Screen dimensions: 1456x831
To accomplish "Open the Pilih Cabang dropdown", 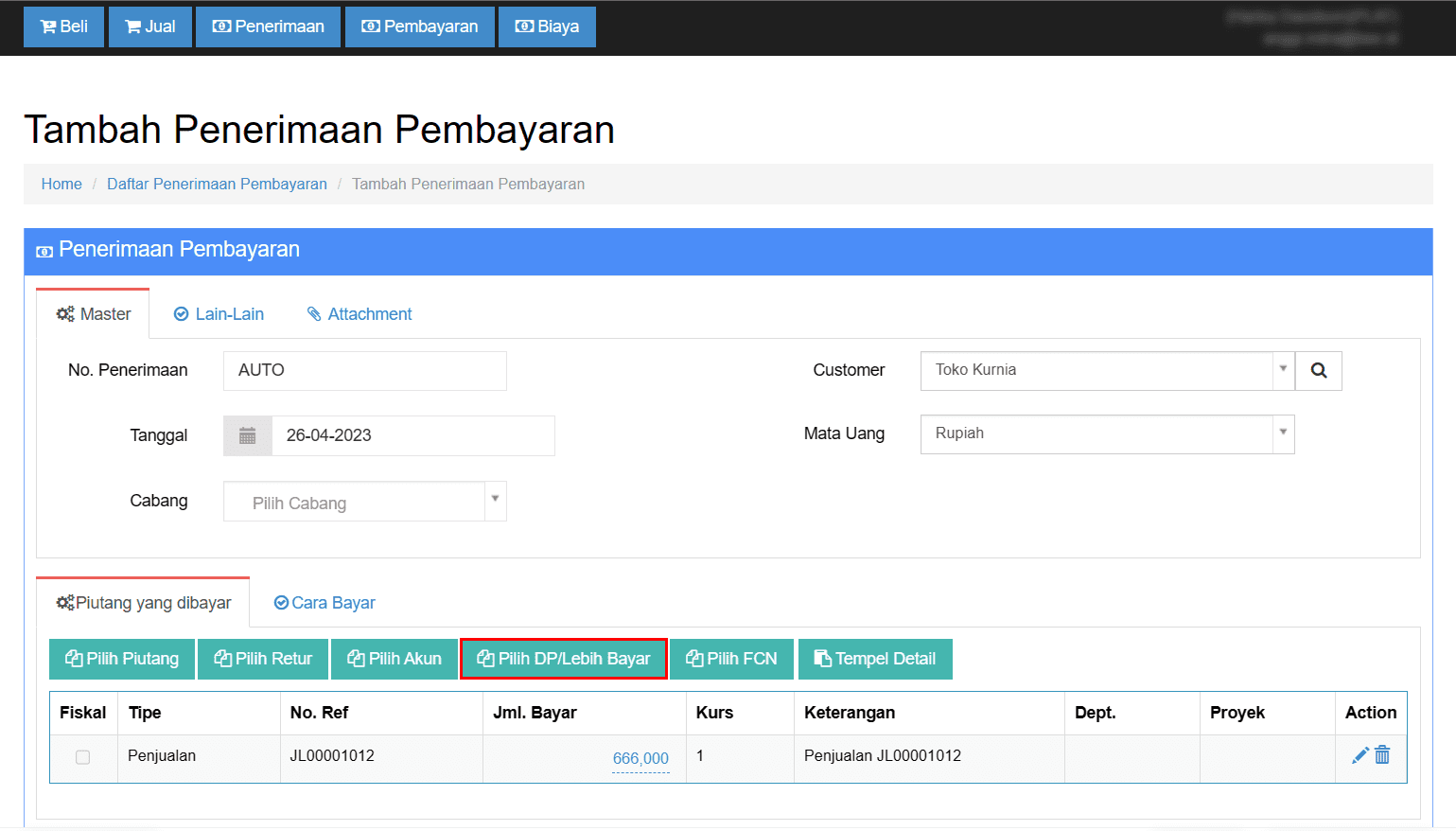I will (364, 502).
